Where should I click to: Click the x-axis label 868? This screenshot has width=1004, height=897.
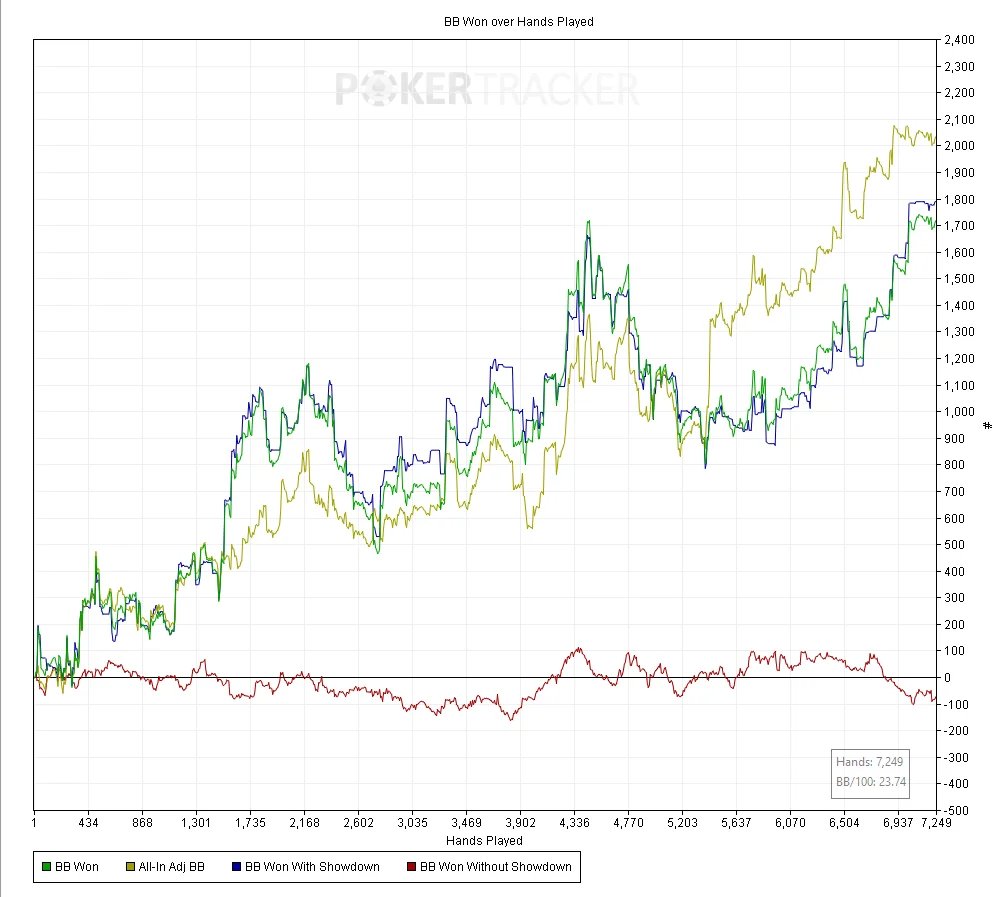(x=142, y=823)
